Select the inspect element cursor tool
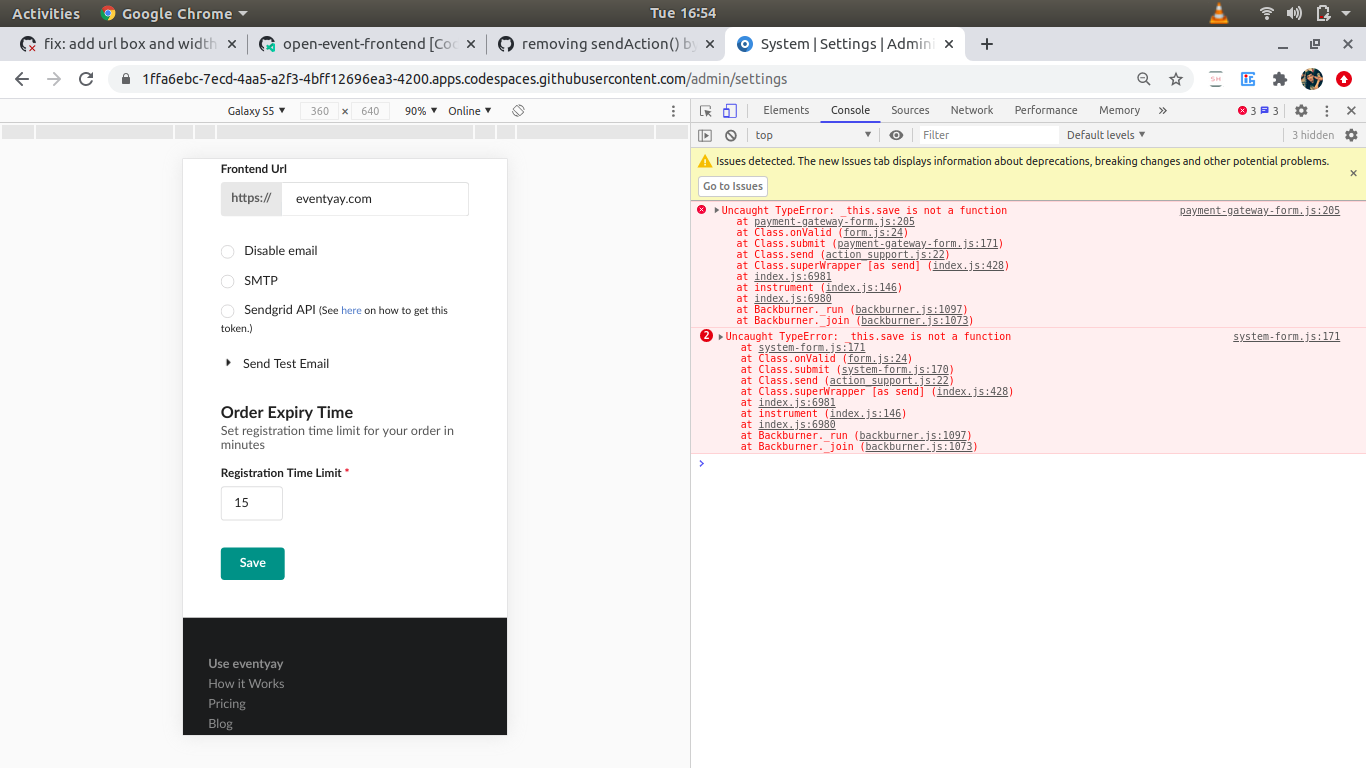This screenshot has width=1366, height=768. (x=704, y=110)
